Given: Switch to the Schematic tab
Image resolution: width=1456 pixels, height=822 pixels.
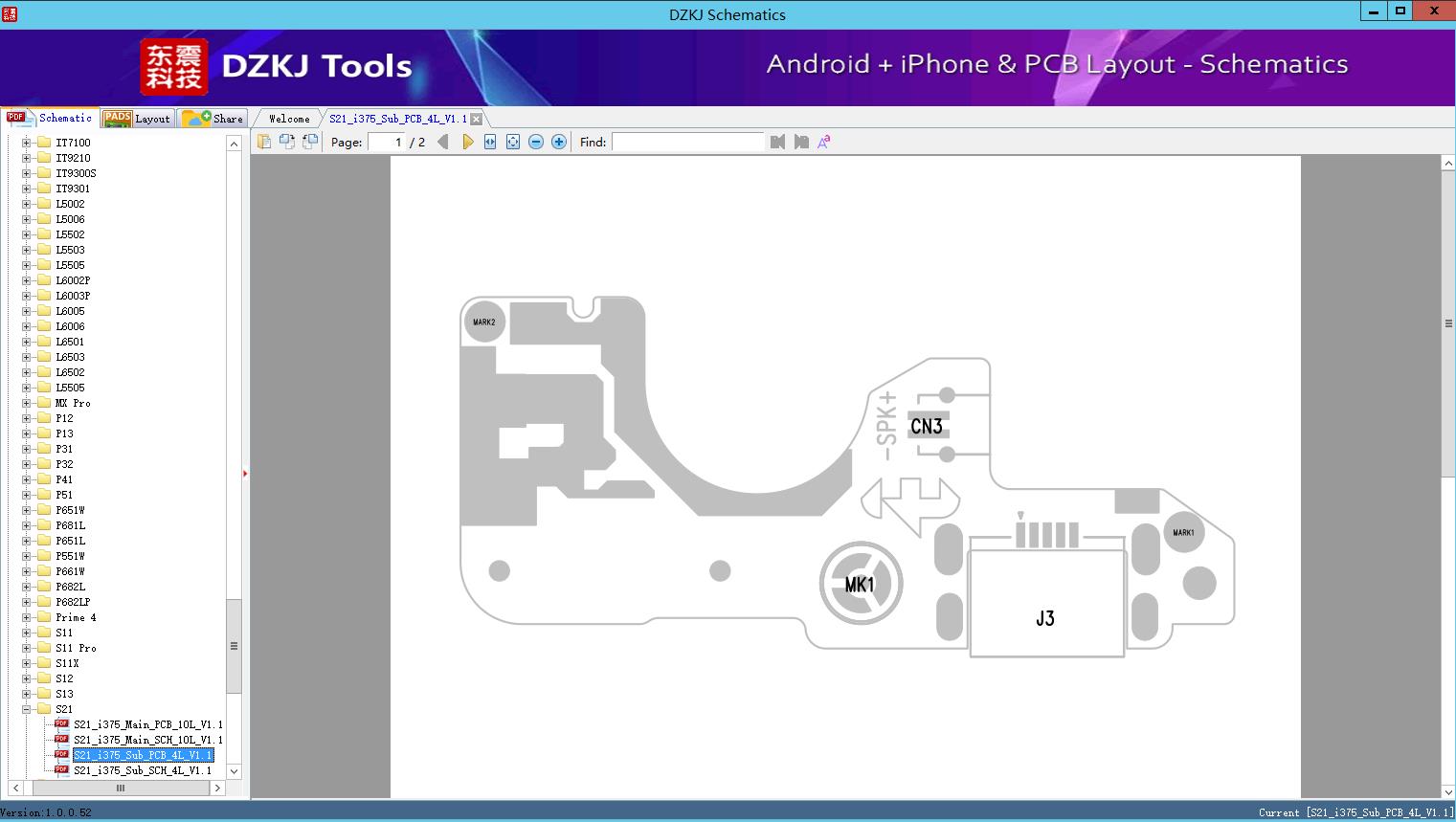Looking at the screenshot, I should [50, 118].
